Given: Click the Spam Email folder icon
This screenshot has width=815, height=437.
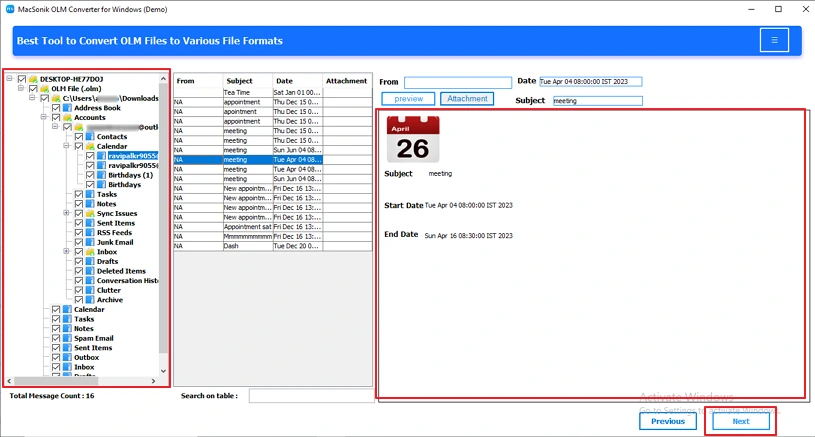Looking at the screenshot, I should coord(67,338).
